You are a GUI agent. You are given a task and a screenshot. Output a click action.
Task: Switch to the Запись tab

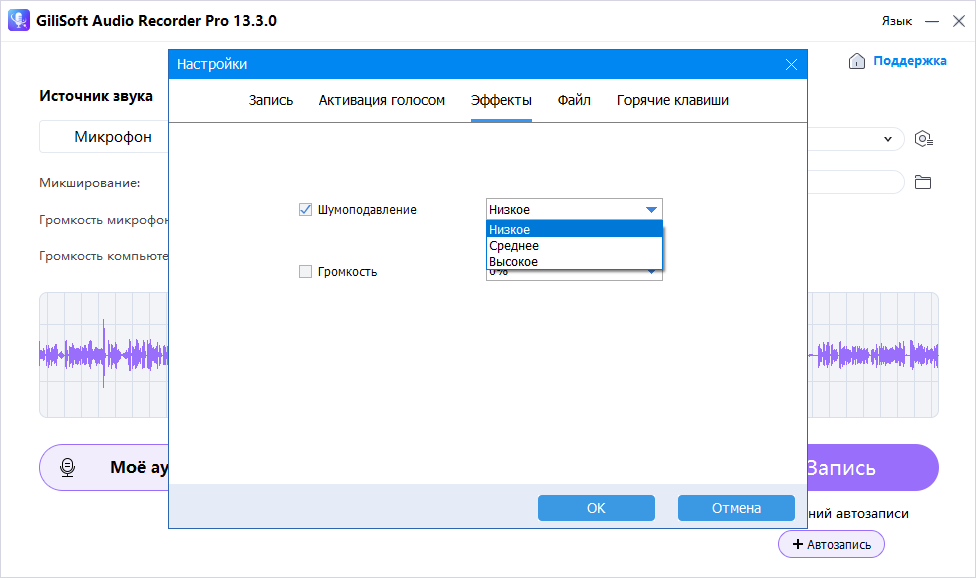tap(271, 100)
